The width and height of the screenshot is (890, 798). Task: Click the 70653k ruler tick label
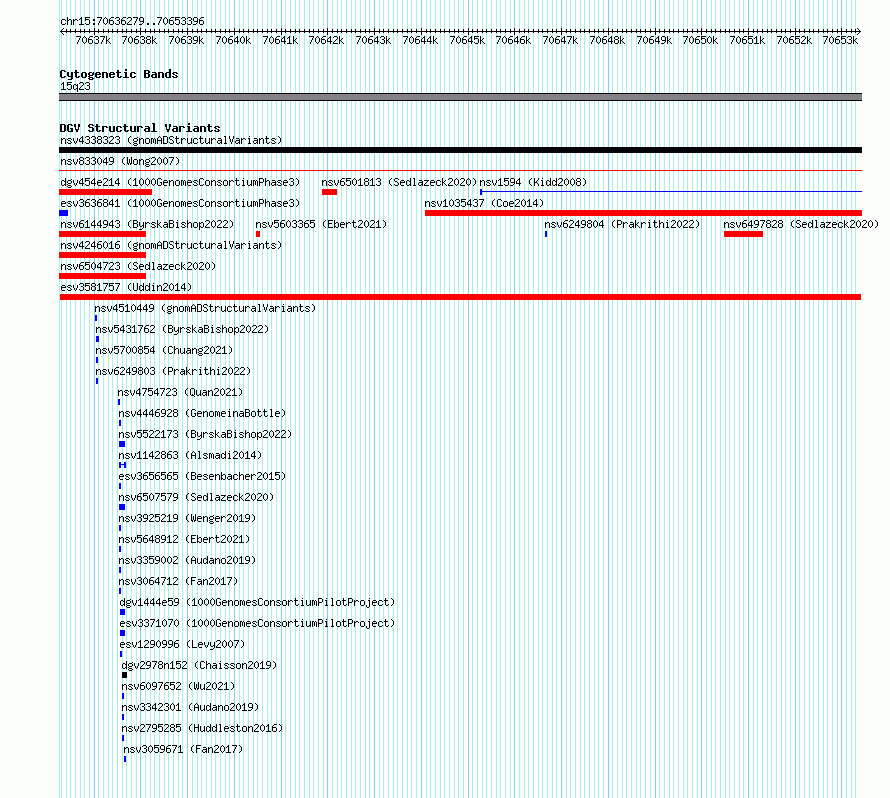[840, 40]
